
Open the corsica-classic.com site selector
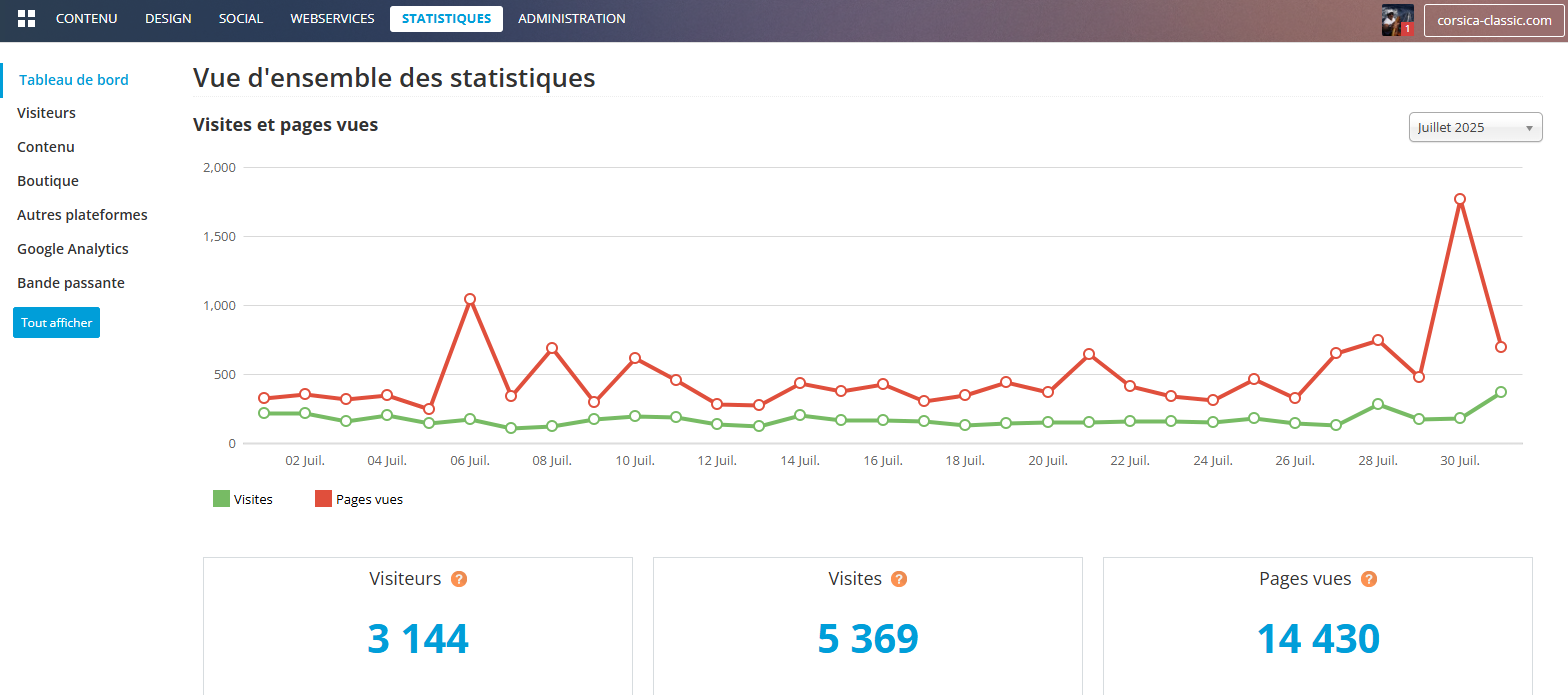pyautogui.click(x=1493, y=20)
